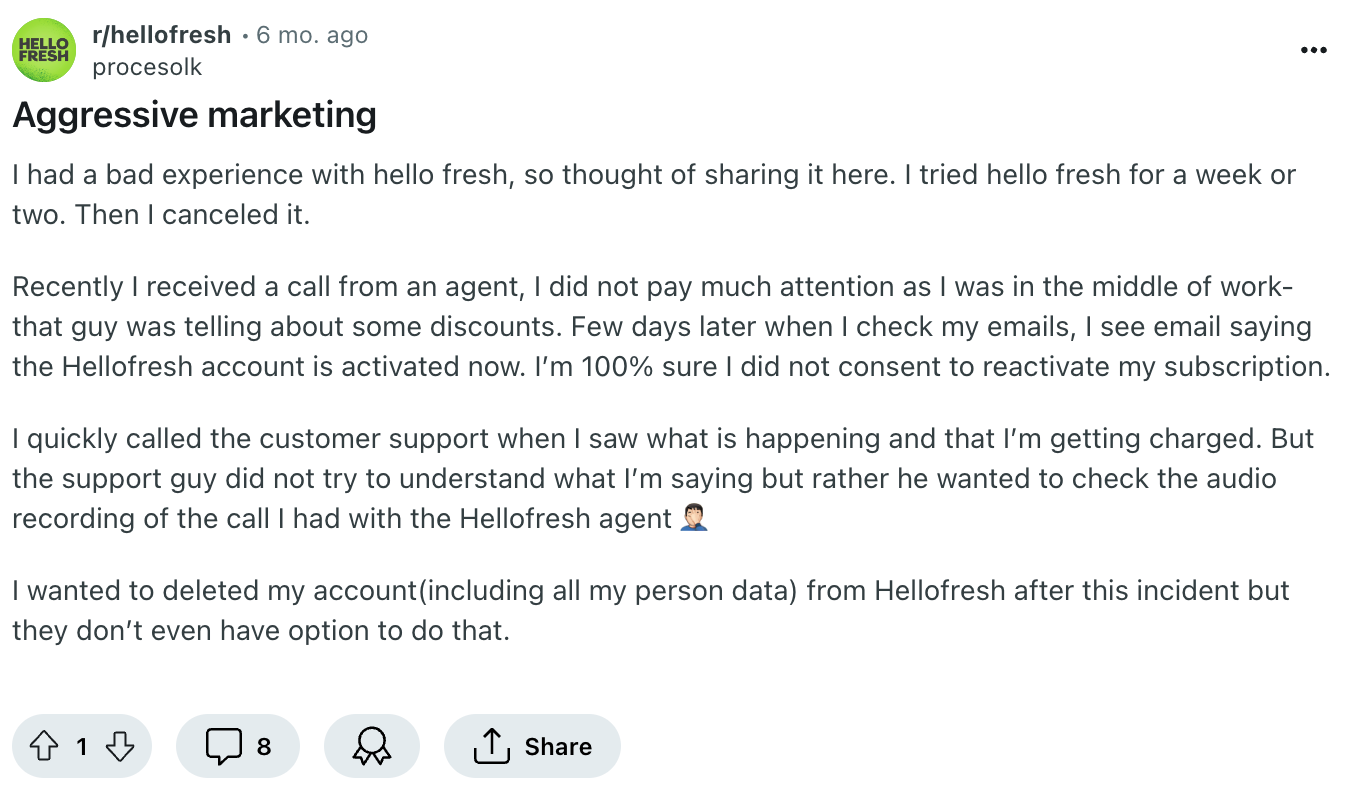Image resolution: width=1358 pixels, height=802 pixels.
Task: Click the paragraph starting I had a bad experience
Action: [x=654, y=195]
